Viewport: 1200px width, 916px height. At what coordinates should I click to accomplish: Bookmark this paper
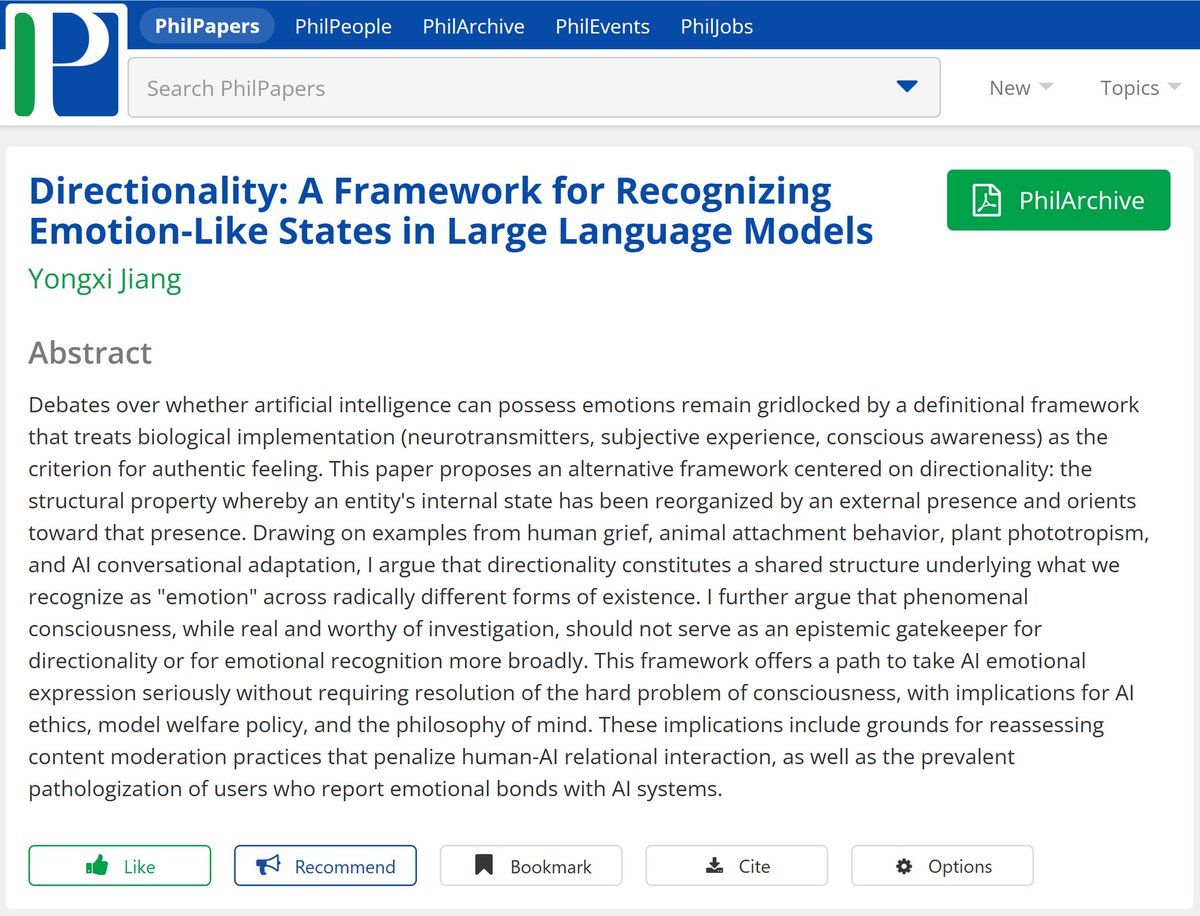coord(531,866)
